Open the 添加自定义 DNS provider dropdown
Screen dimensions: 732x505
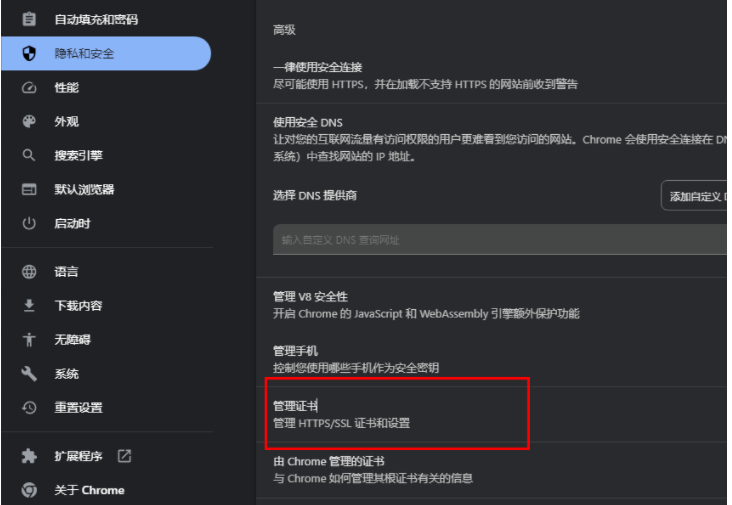695,196
